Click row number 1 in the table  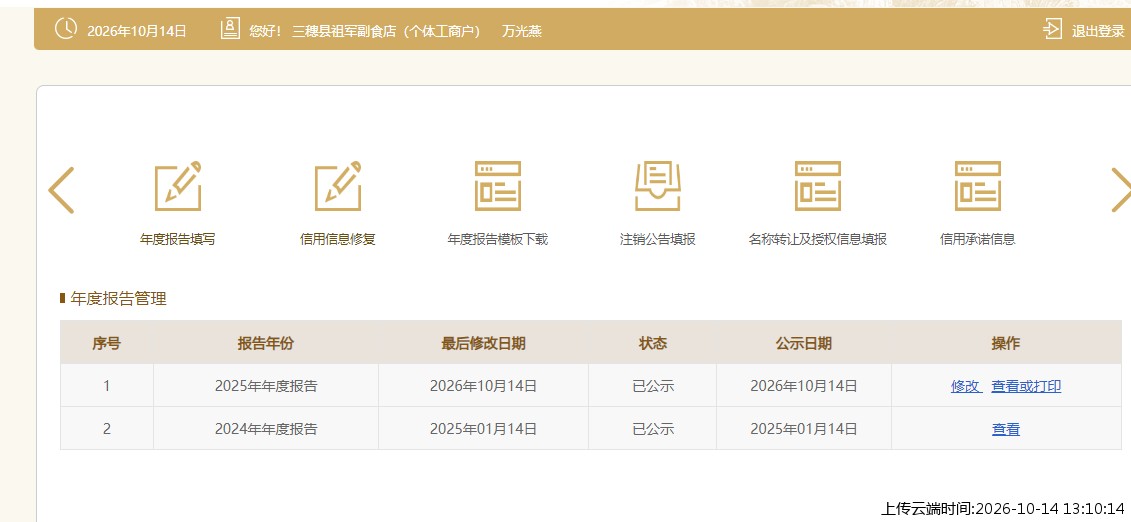pyautogui.click(x=107, y=386)
